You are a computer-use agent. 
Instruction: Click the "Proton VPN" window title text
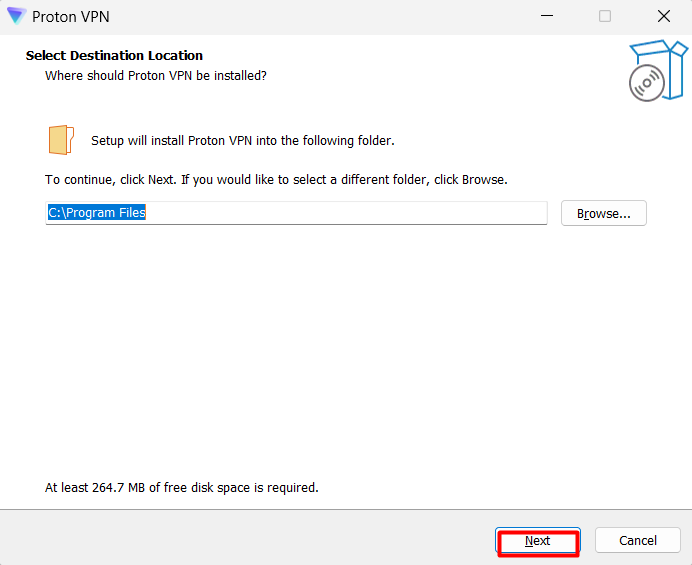click(x=71, y=17)
